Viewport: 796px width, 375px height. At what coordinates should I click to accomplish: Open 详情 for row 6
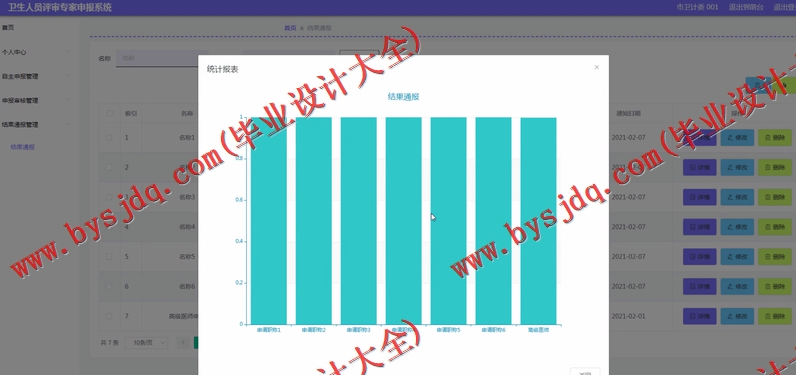click(700, 286)
